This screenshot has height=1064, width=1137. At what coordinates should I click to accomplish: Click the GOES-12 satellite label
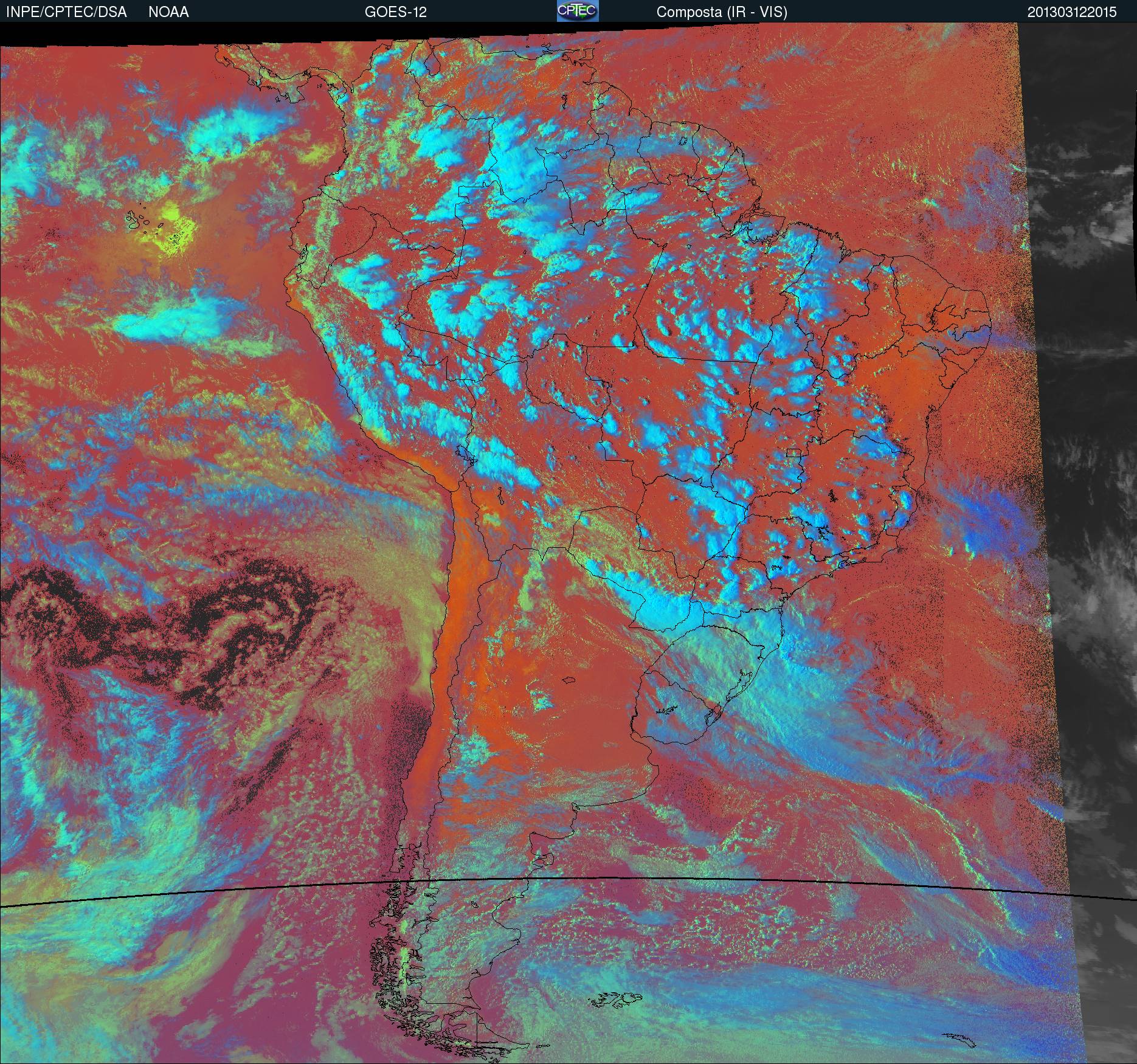tap(396, 12)
